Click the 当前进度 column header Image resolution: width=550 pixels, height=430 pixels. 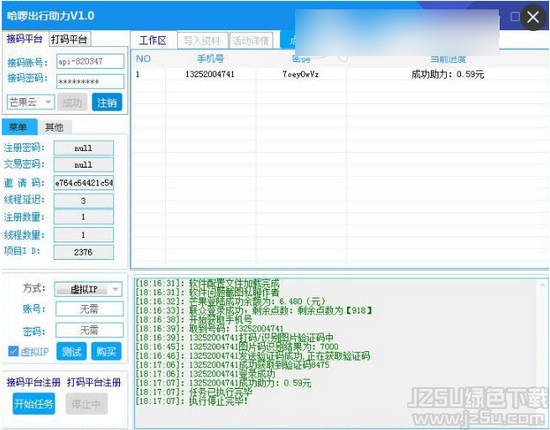448,59
